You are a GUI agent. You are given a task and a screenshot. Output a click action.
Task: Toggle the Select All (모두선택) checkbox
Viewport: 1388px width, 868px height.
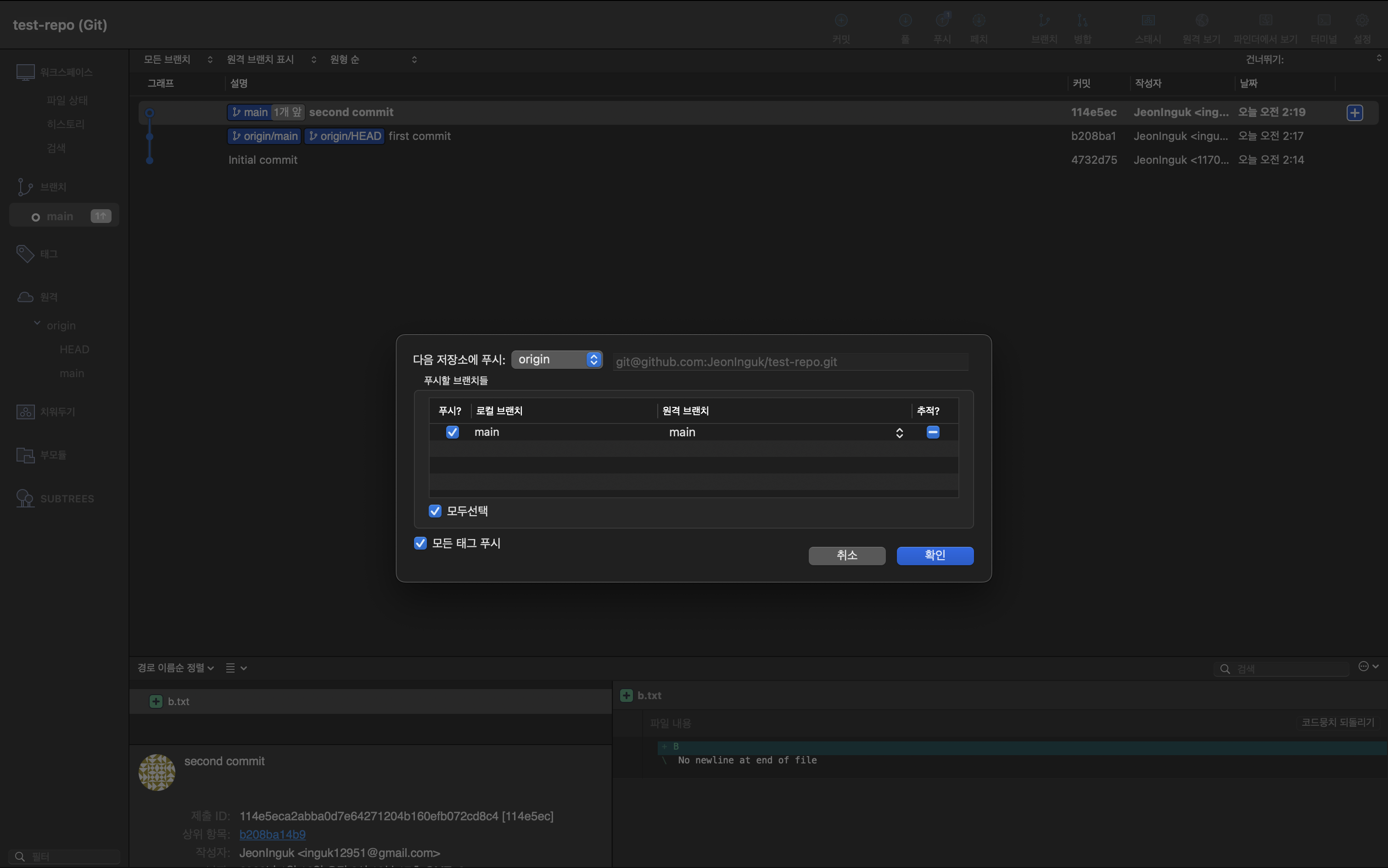point(435,511)
